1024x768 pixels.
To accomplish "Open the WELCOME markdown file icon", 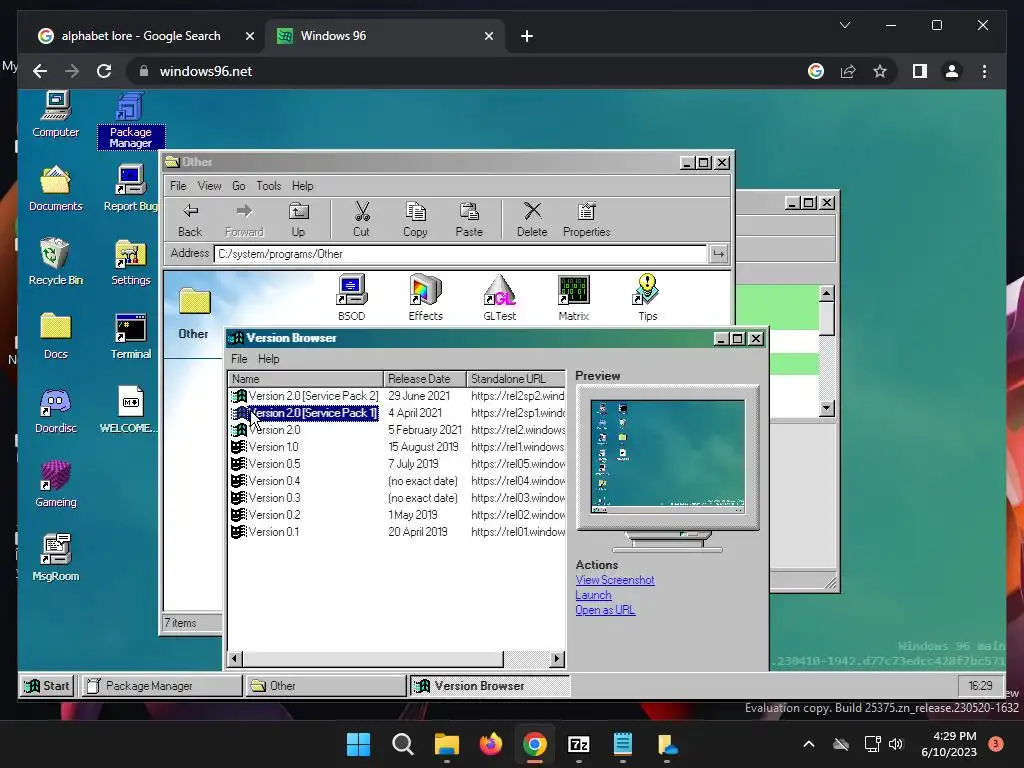I will pyautogui.click(x=130, y=411).
